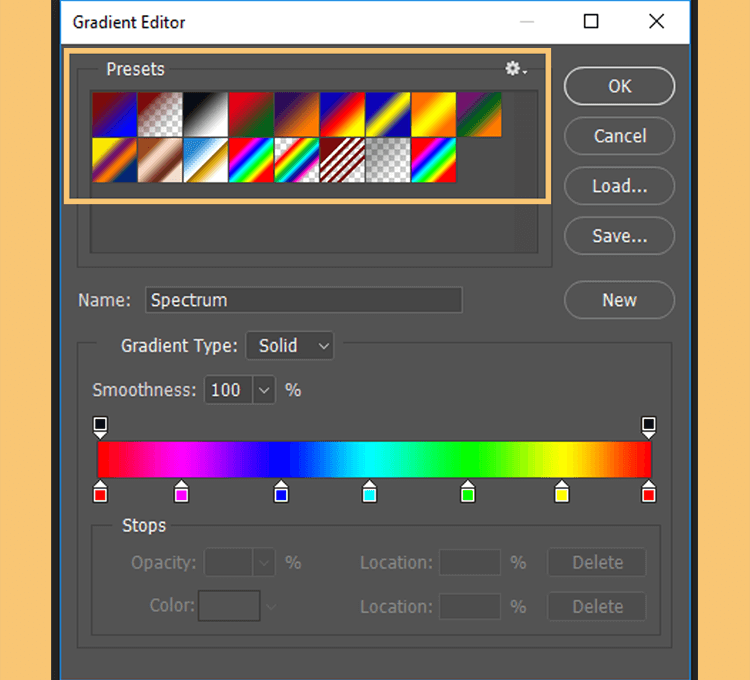This screenshot has height=680, width=750.
Task: Select the transparent rainbow preset
Action: point(297,160)
